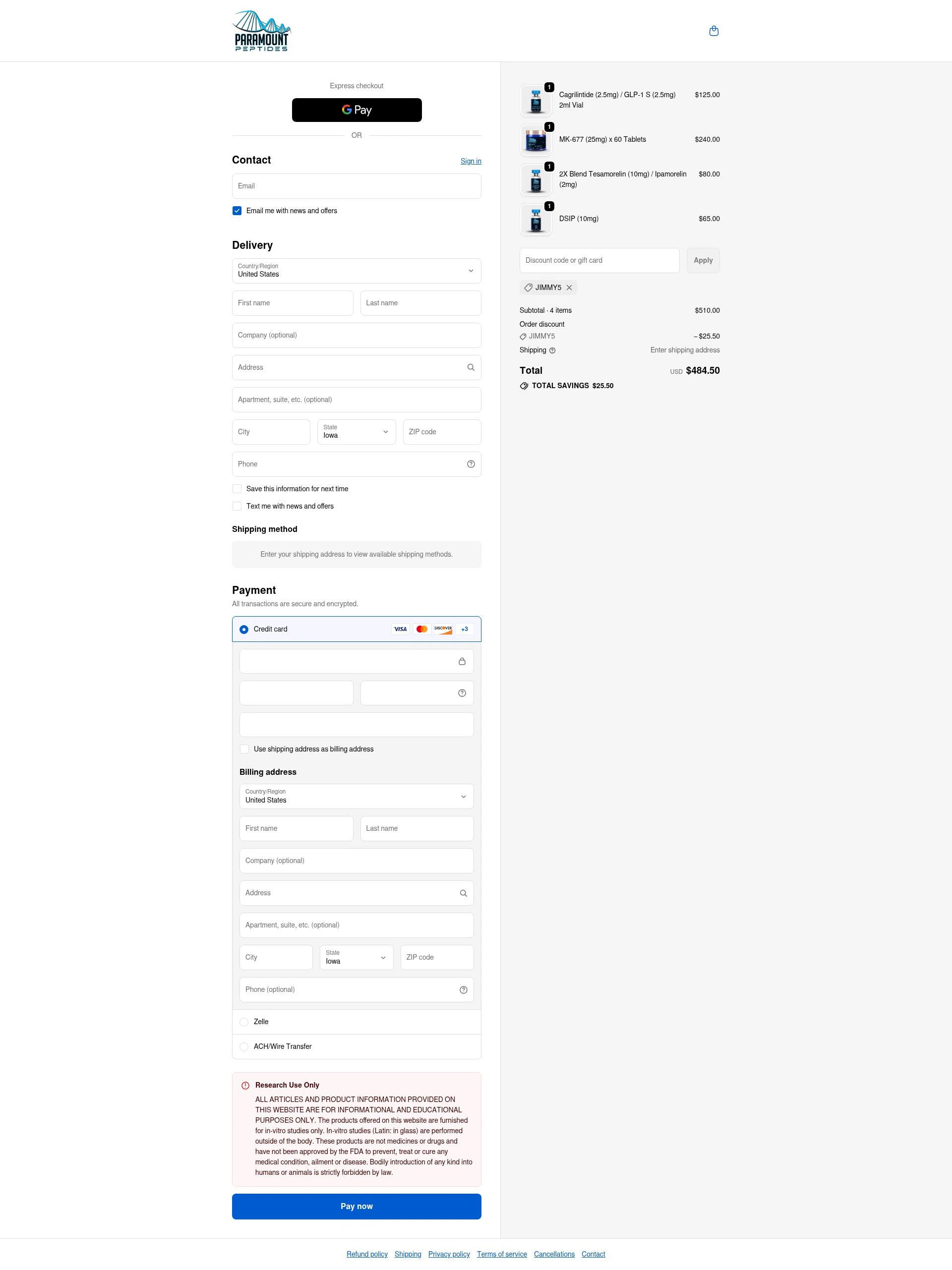
Task: Open the State selector showing Iowa
Action: tap(356, 432)
